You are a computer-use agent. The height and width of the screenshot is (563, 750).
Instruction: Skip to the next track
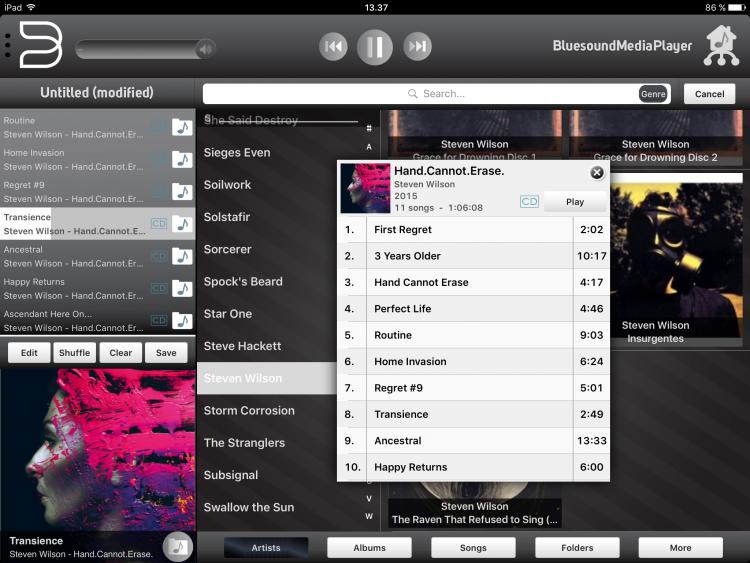[x=417, y=46]
